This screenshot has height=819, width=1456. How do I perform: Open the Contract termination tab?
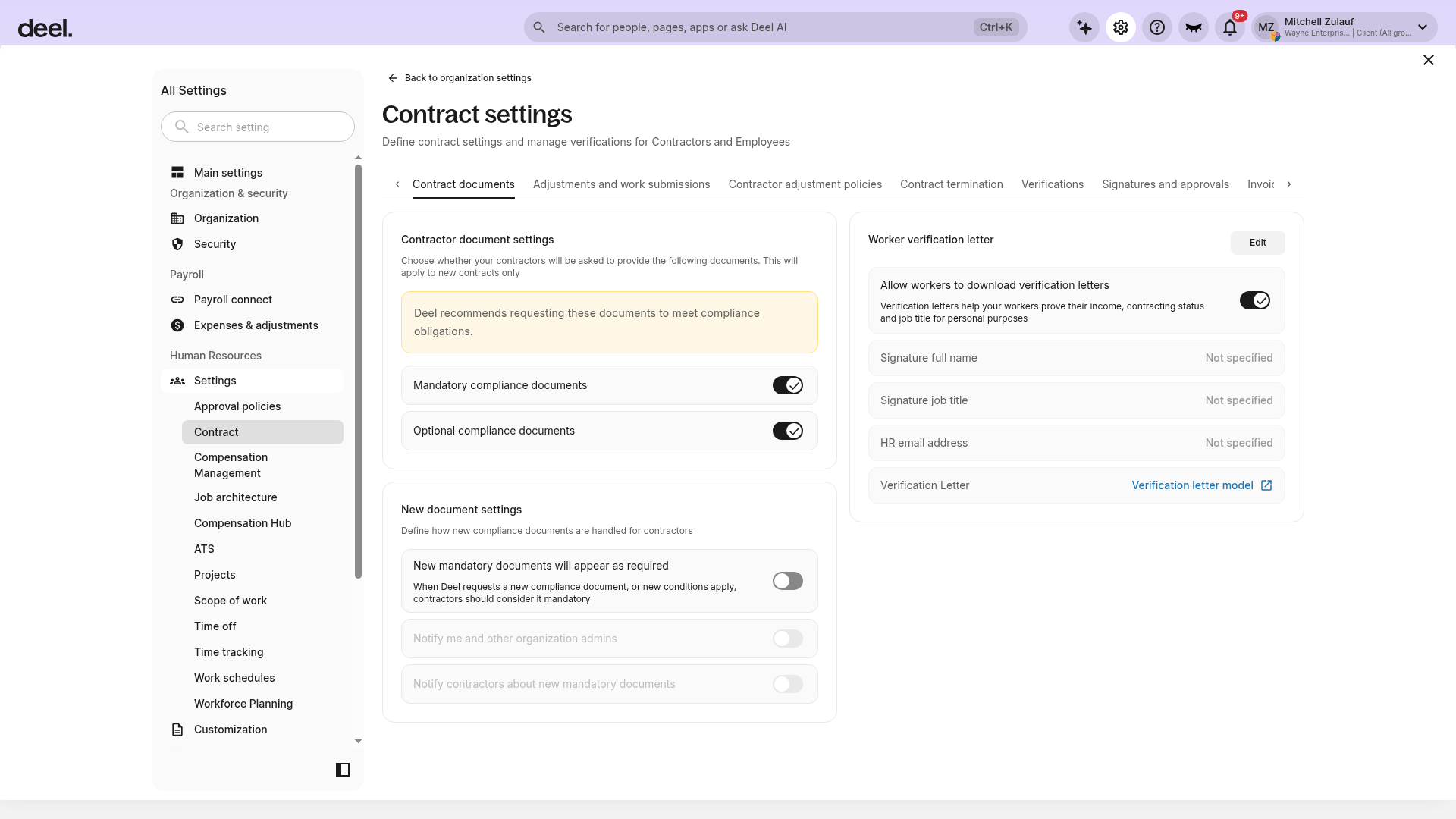click(952, 184)
